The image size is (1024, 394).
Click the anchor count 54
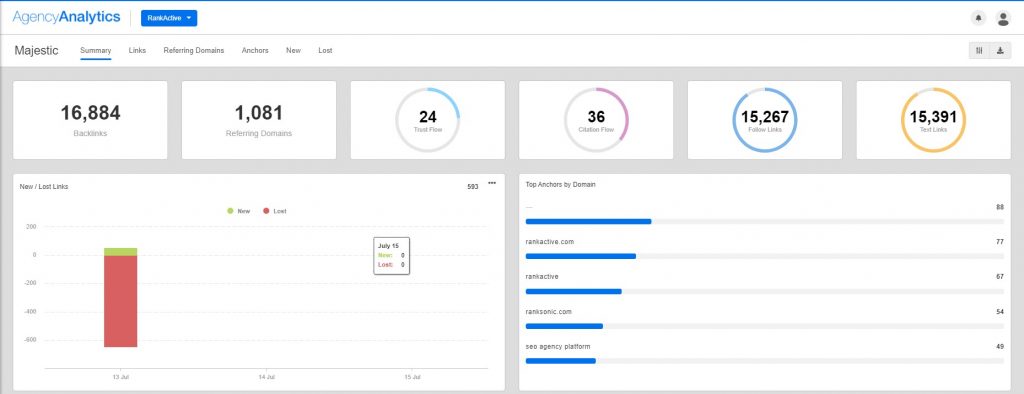pos(1000,312)
